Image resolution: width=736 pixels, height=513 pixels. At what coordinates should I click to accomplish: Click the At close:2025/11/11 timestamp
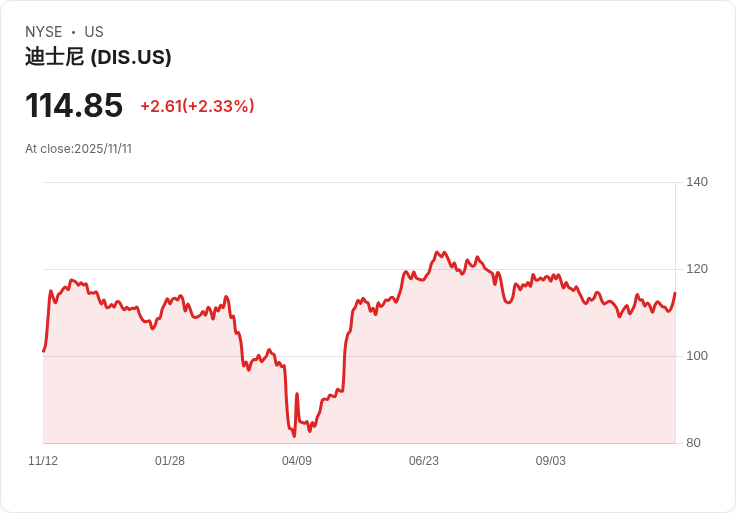[x=78, y=149]
